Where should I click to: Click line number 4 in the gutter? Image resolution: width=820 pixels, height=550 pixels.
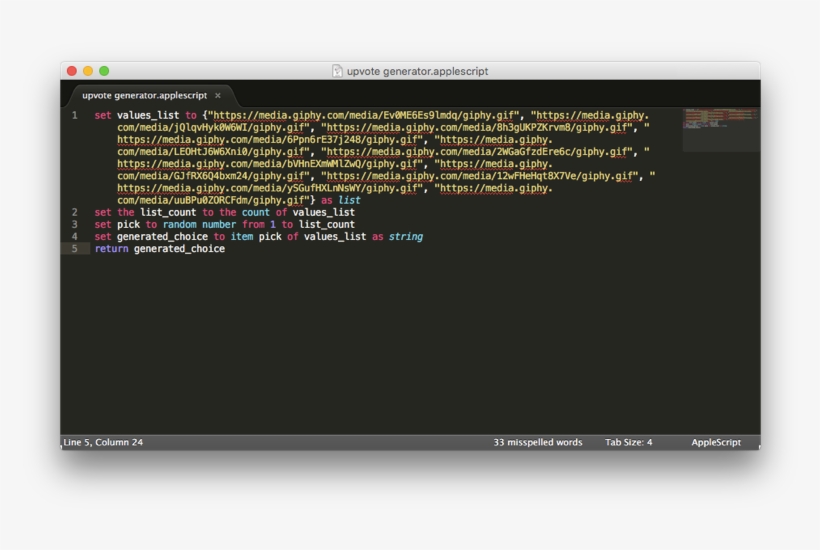tap(74, 237)
